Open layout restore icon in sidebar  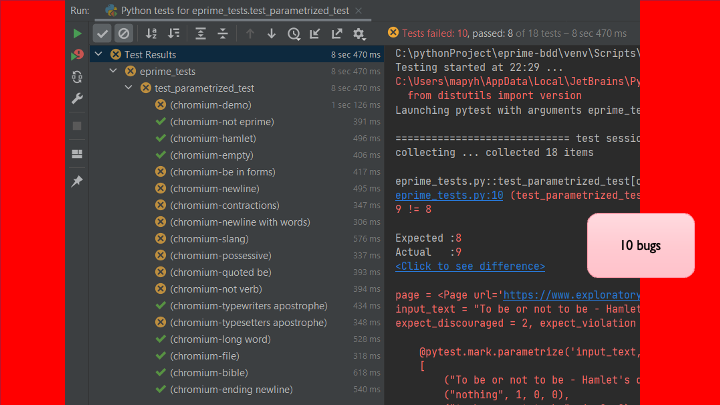77,154
